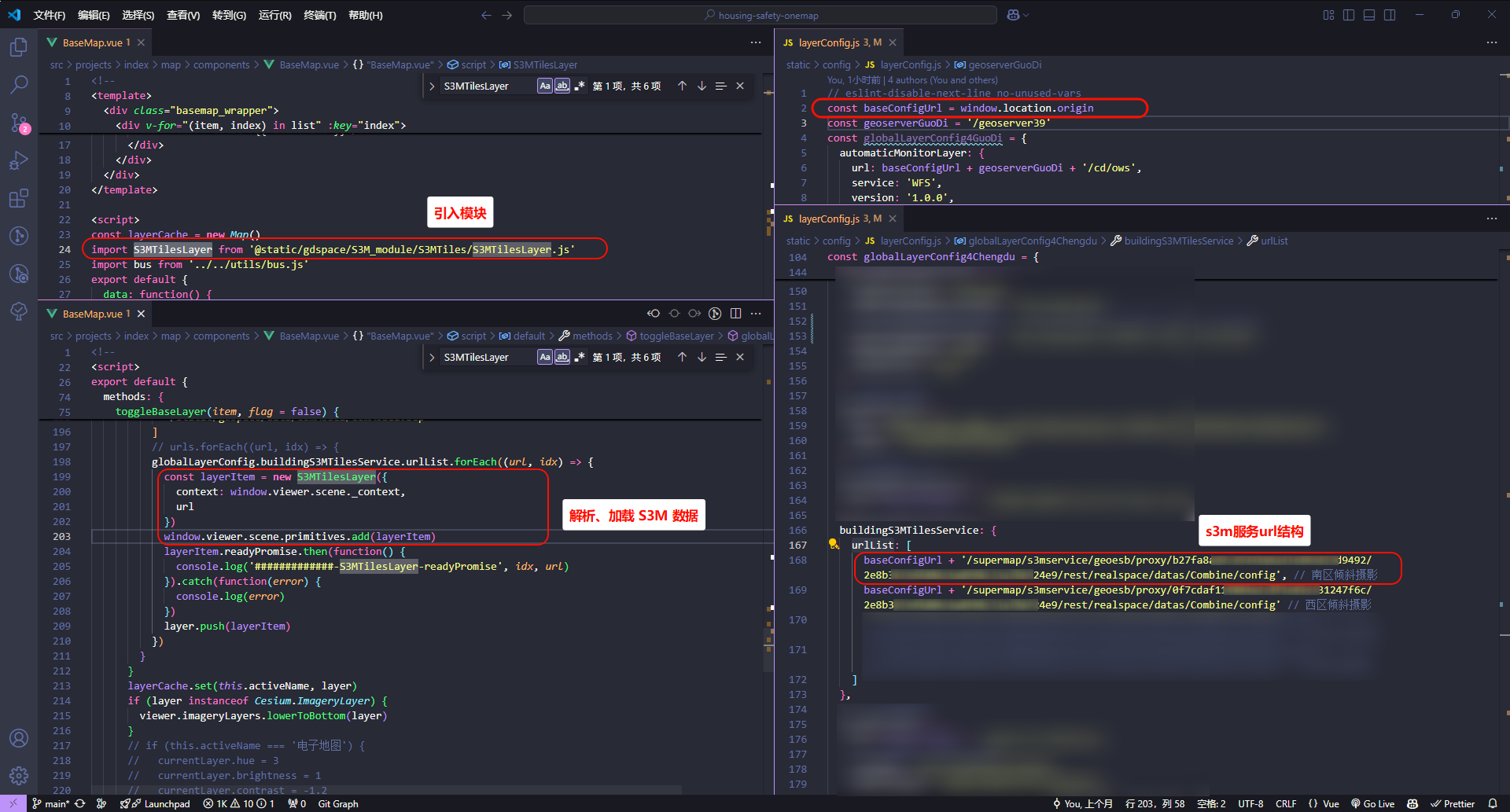Toggle Use Regex in lower find widget

(580, 357)
